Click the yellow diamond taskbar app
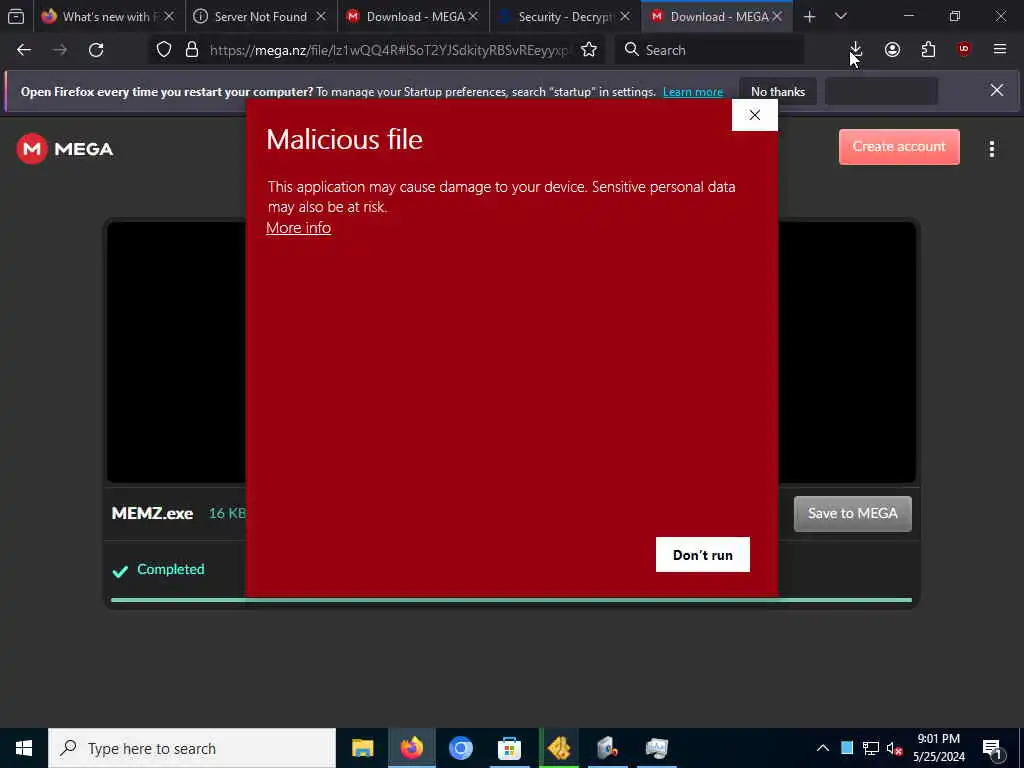This screenshot has width=1024, height=768. (x=559, y=748)
